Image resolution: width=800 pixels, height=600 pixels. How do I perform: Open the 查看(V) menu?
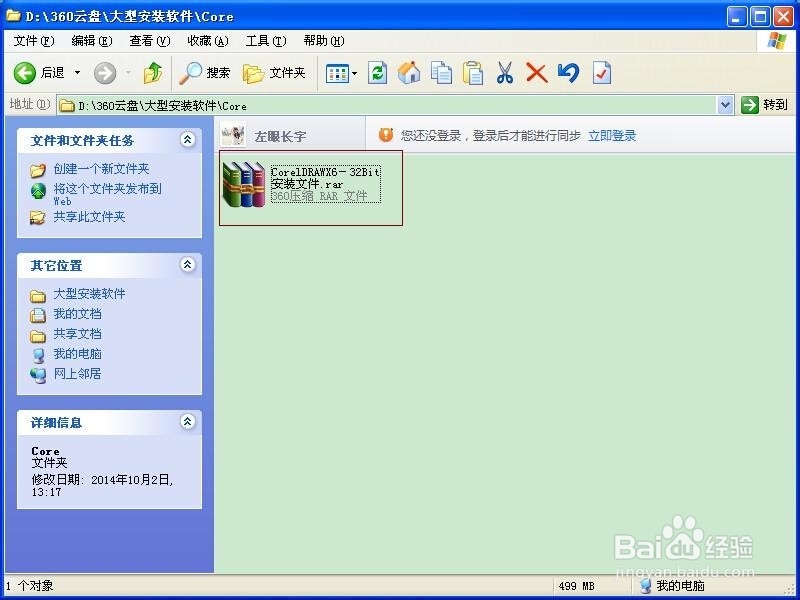[149, 41]
